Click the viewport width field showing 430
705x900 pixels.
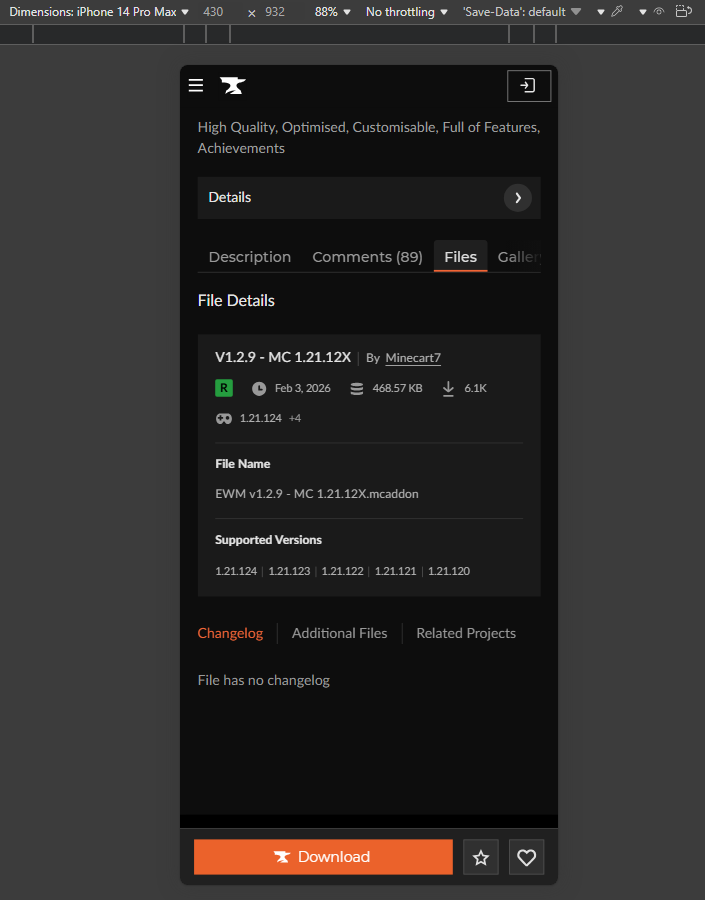(x=214, y=12)
